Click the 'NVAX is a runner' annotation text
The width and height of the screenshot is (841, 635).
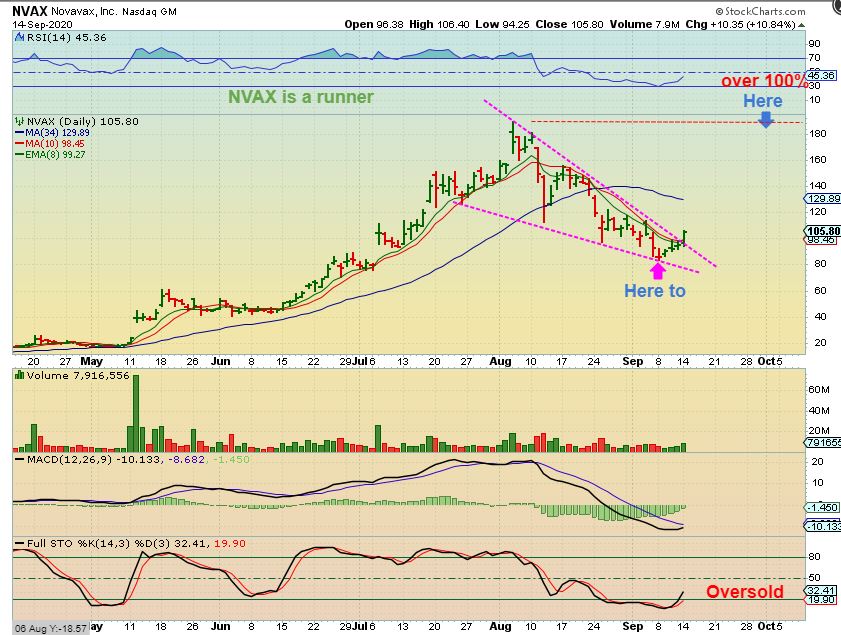point(301,97)
